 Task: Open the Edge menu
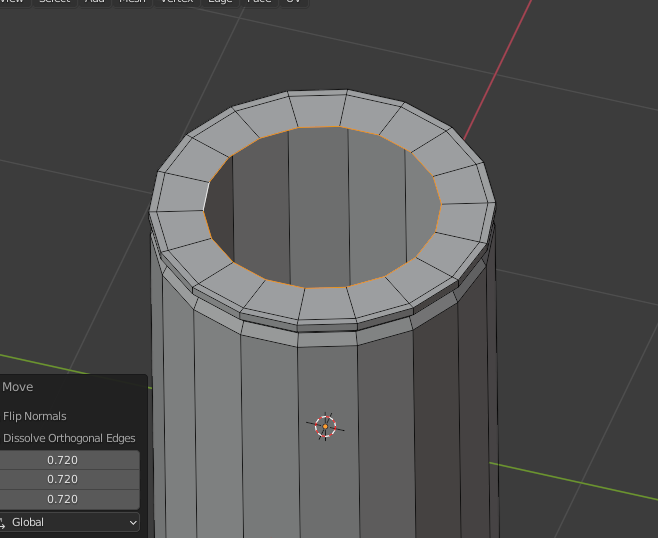(x=220, y=1)
